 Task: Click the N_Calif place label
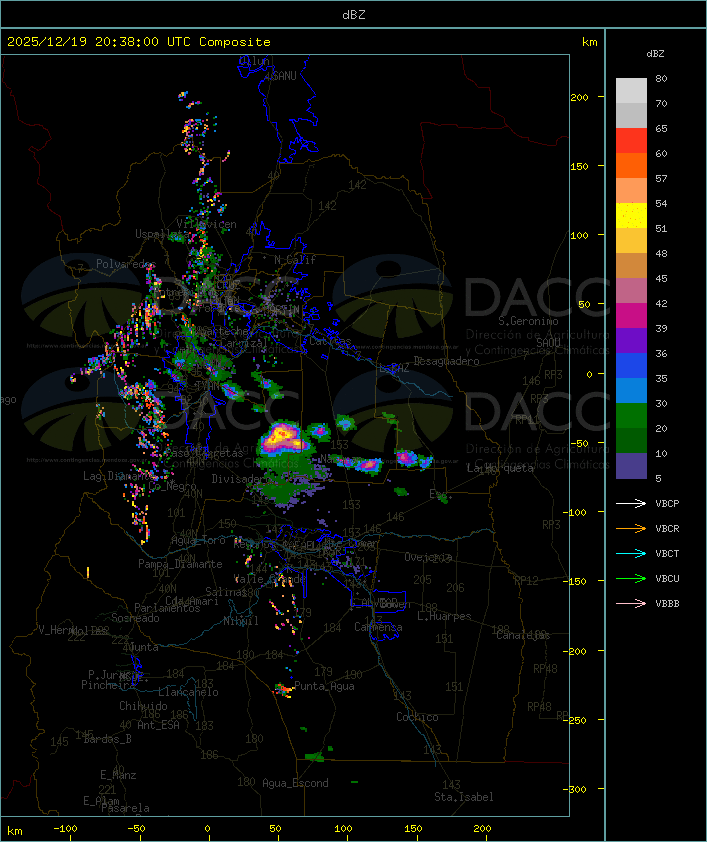tap(295, 259)
